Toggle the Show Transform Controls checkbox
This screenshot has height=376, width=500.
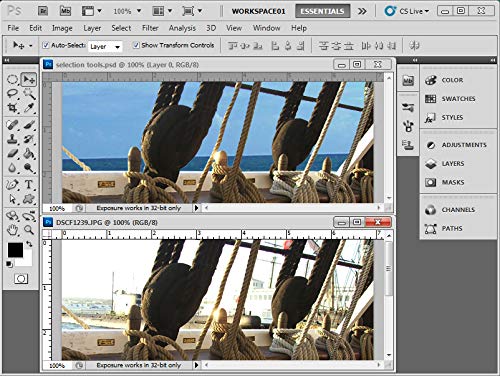[136, 45]
